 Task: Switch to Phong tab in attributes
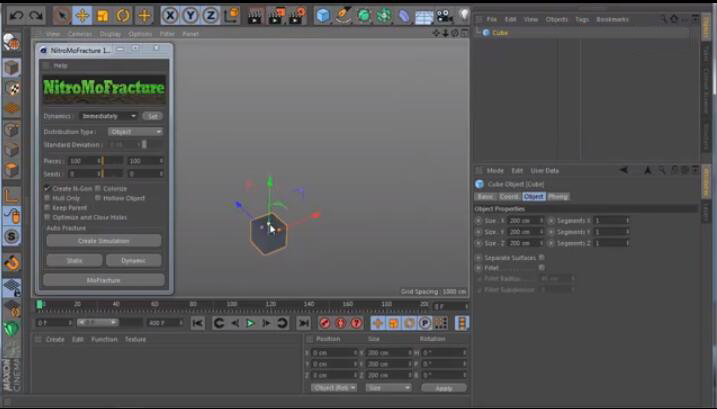click(x=558, y=196)
